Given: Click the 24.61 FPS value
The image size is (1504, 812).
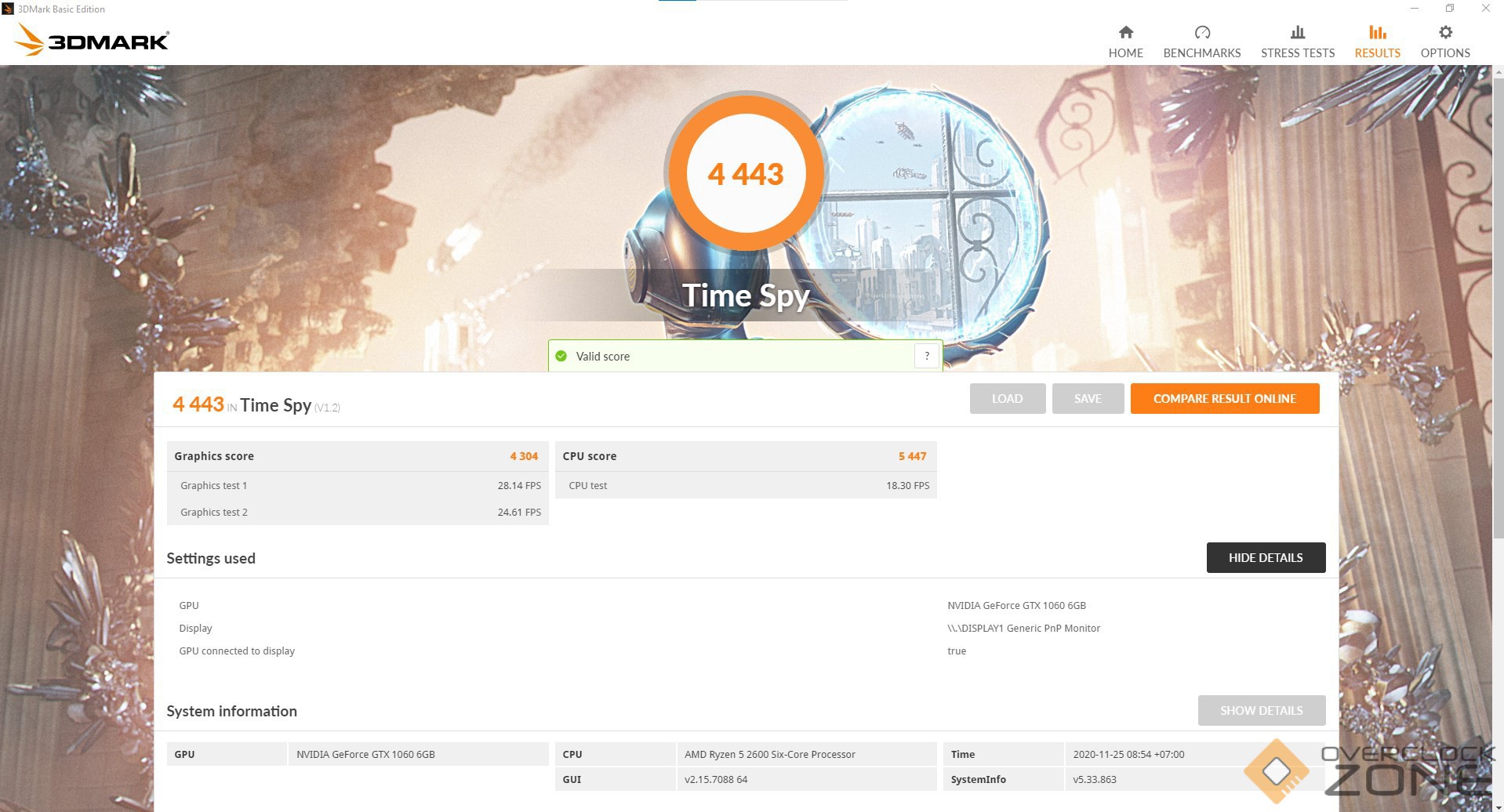Looking at the screenshot, I should coord(519,513).
